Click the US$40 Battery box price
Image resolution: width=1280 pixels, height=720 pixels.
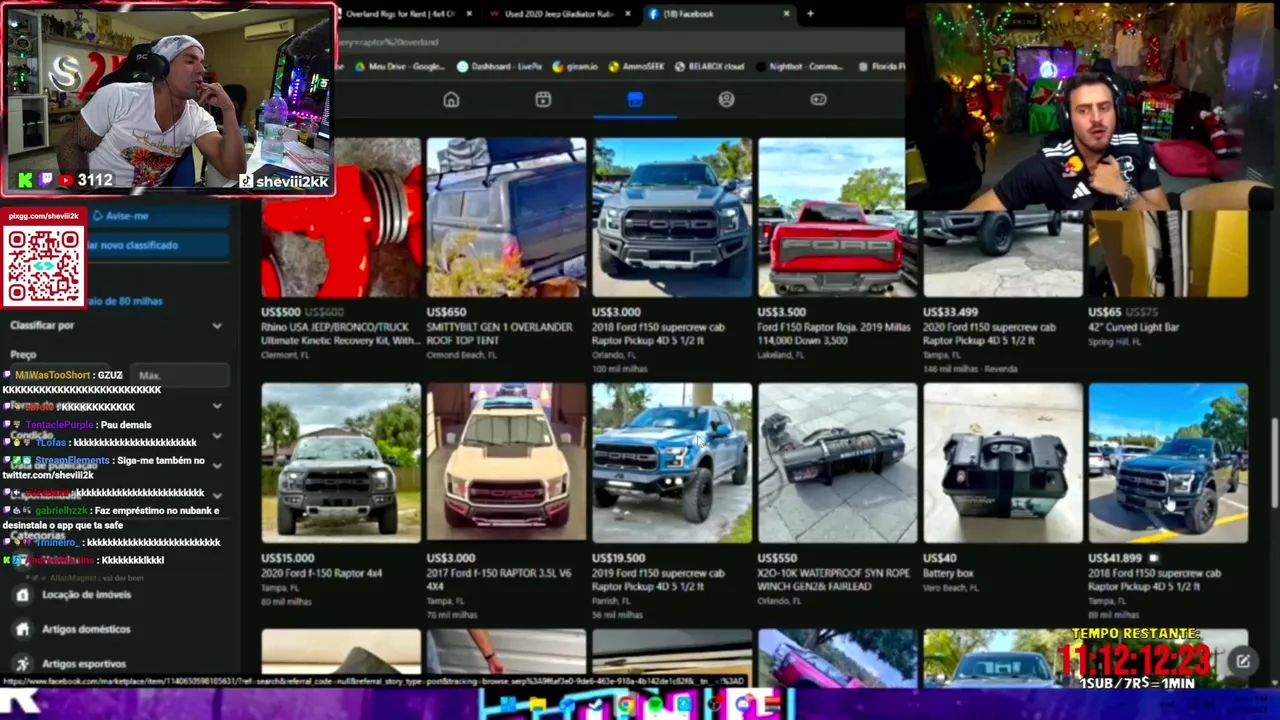939,558
